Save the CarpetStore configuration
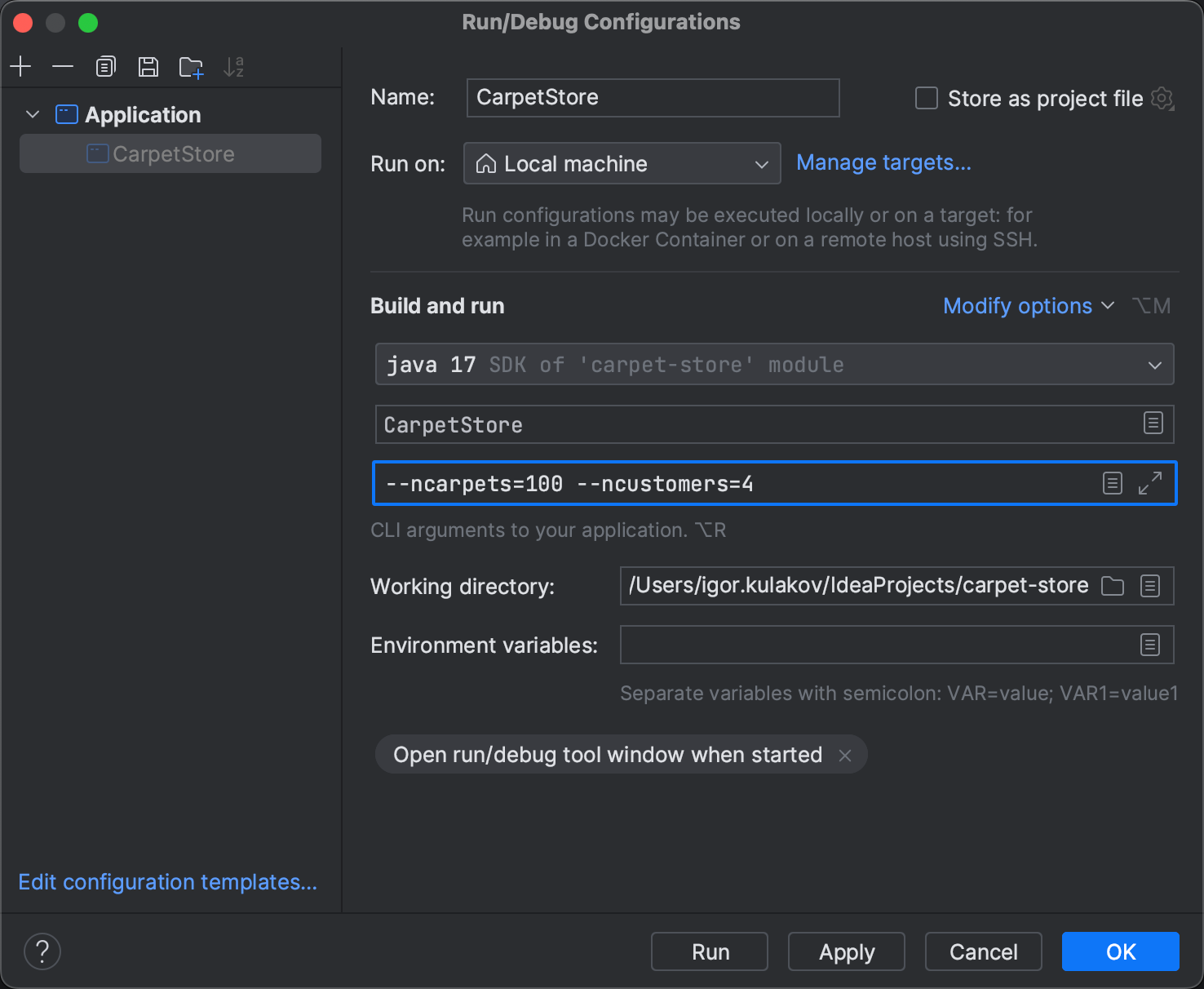 [148, 66]
